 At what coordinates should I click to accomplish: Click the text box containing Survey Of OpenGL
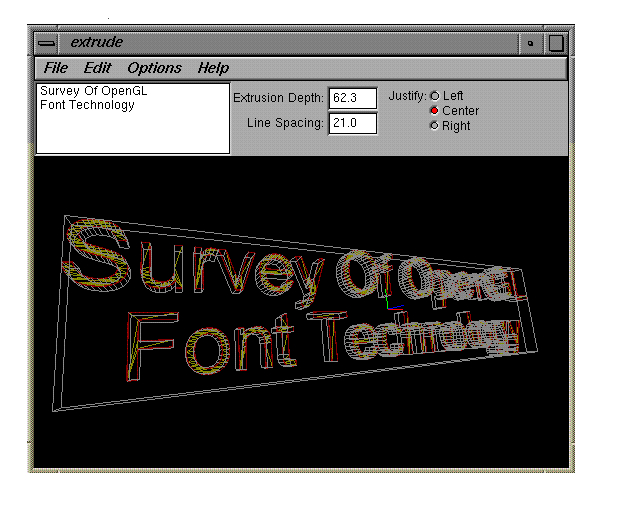point(133,118)
